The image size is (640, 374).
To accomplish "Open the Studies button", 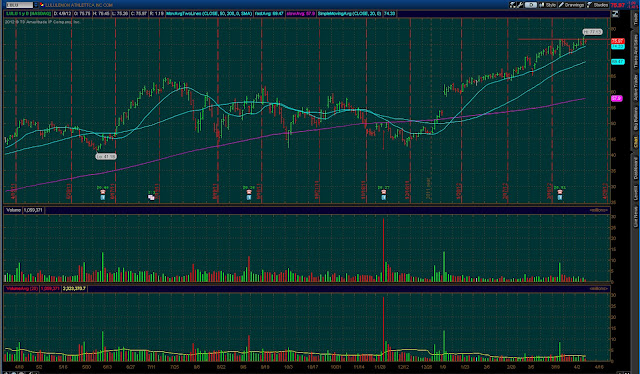I will pos(598,5).
